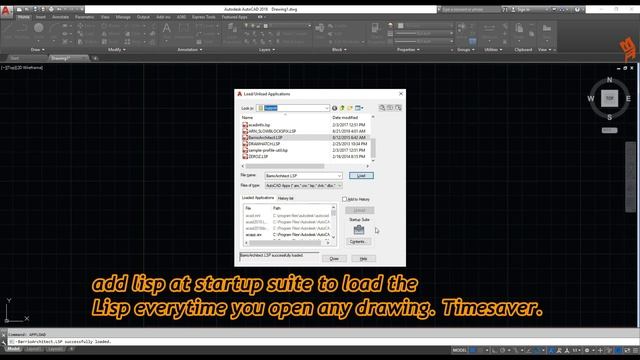The image size is (640, 360).
Task: Open the File name combo box list
Action: [x=339, y=176]
